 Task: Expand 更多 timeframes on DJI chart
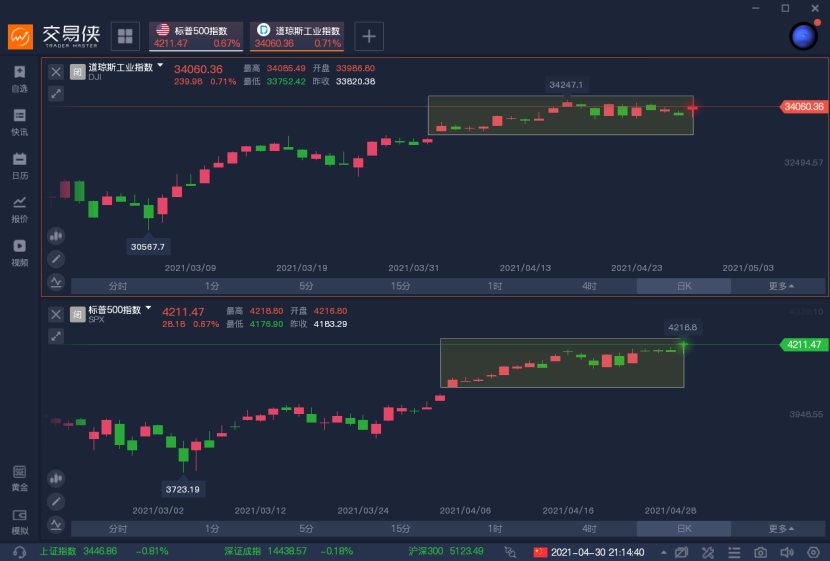tap(781, 286)
